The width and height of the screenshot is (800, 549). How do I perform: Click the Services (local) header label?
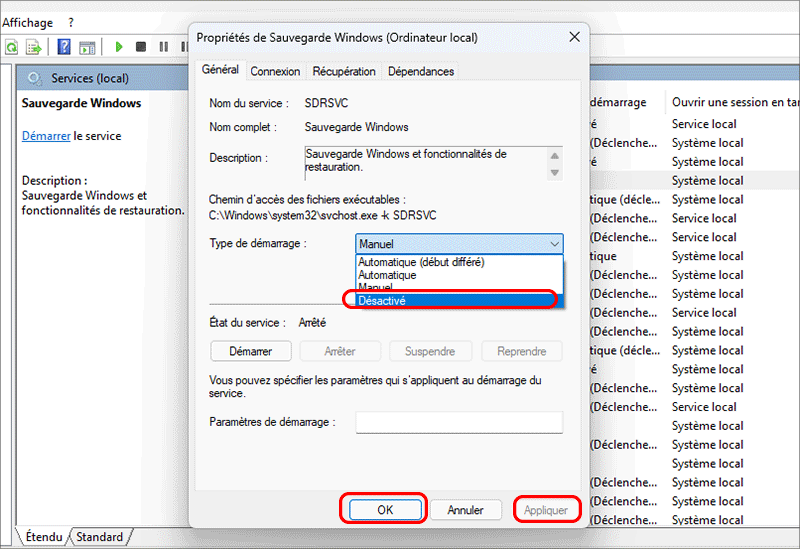(x=90, y=79)
